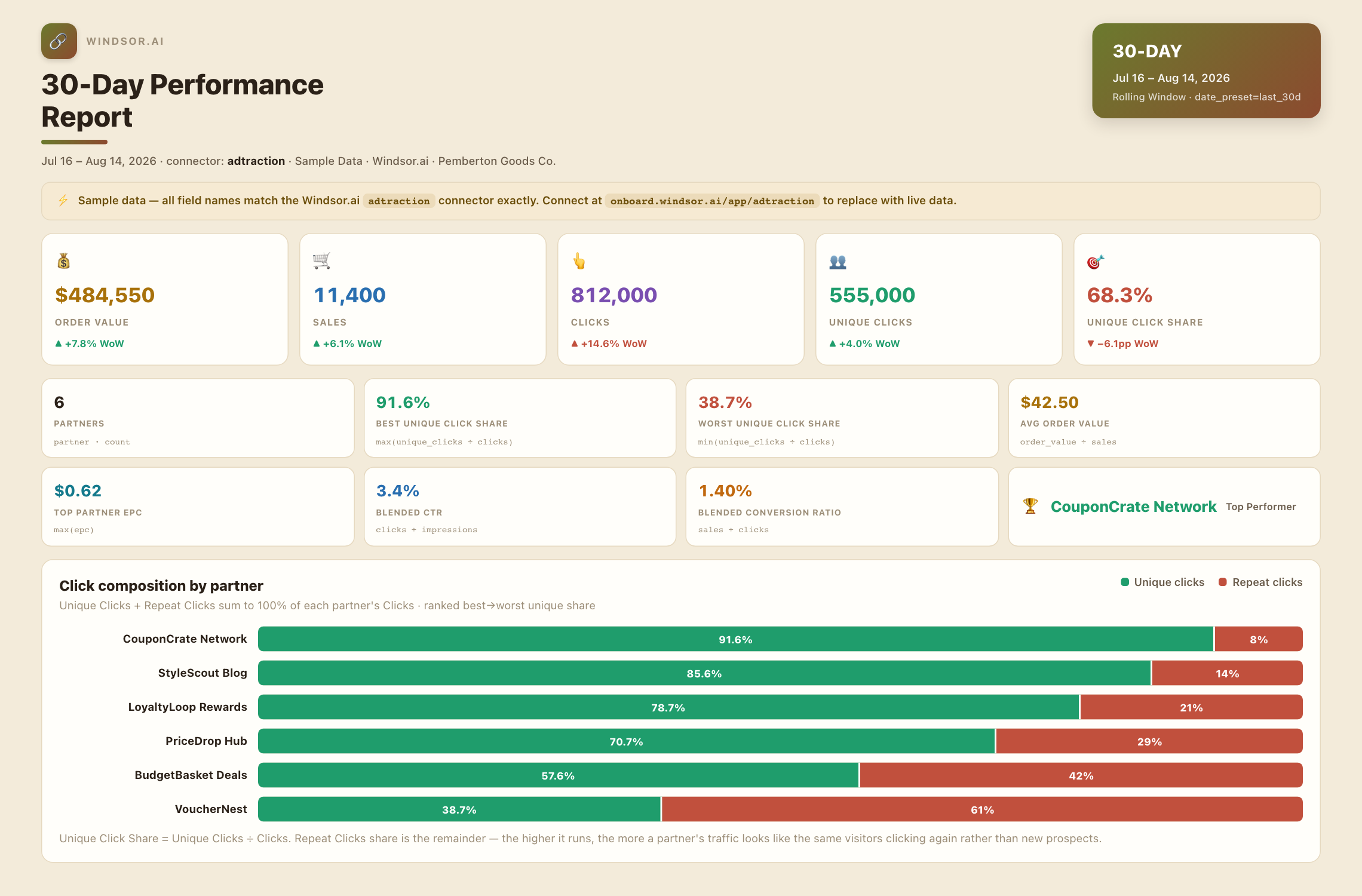The height and width of the screenshot is (896, 1362).
Task: Click the shopping cart icon on Sales card
Action: (x=321, y=261)
